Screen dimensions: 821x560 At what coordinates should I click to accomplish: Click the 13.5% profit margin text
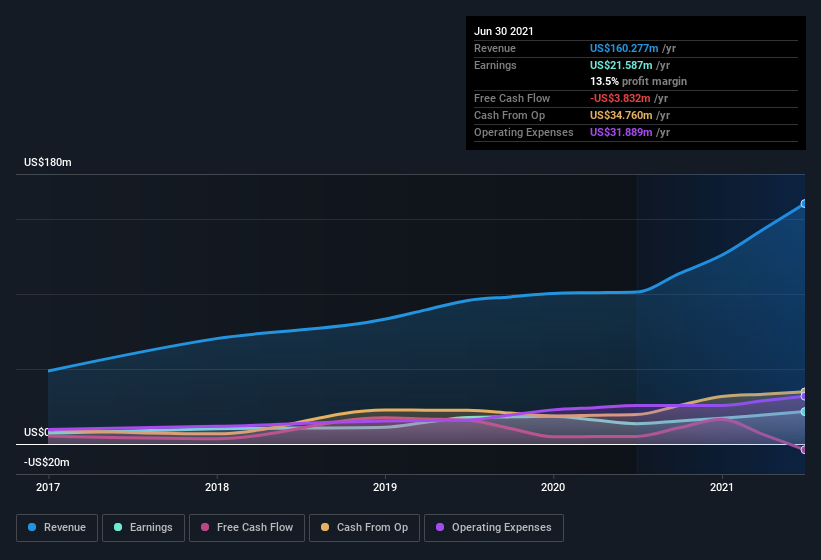tap(638, 82)
